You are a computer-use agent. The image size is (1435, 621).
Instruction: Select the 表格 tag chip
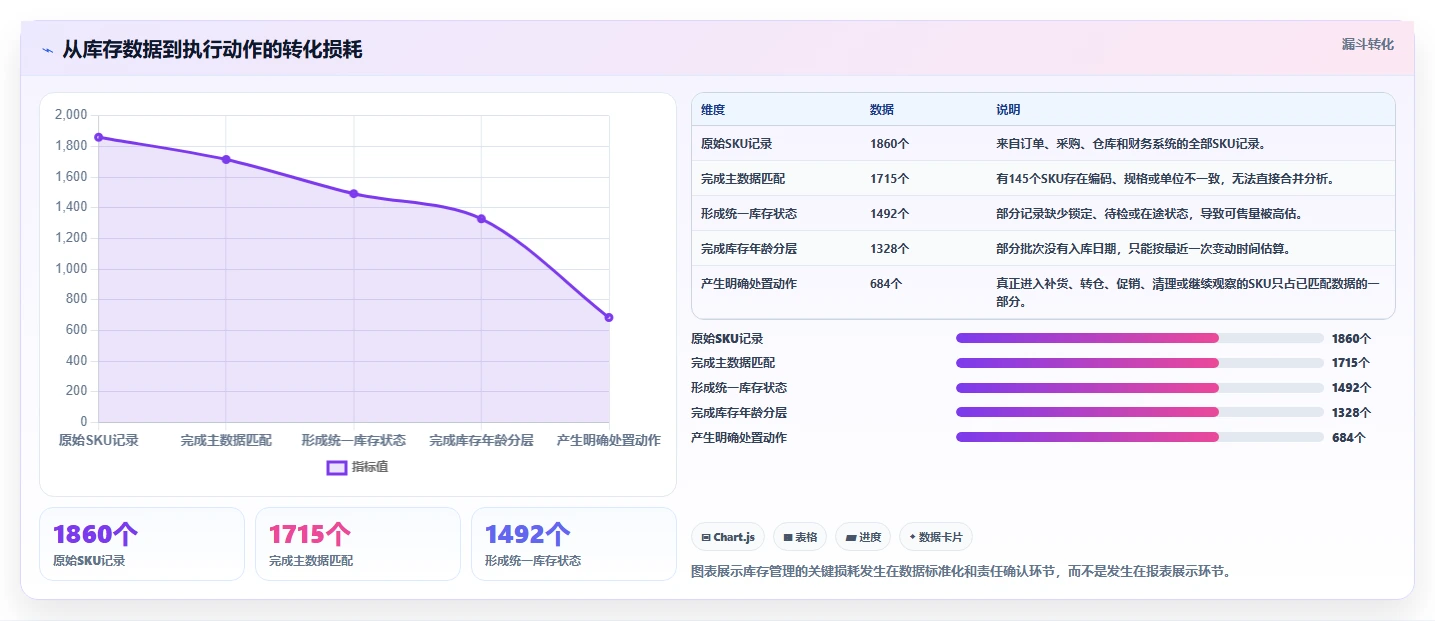pyautogui.click(x=800, y=537)
